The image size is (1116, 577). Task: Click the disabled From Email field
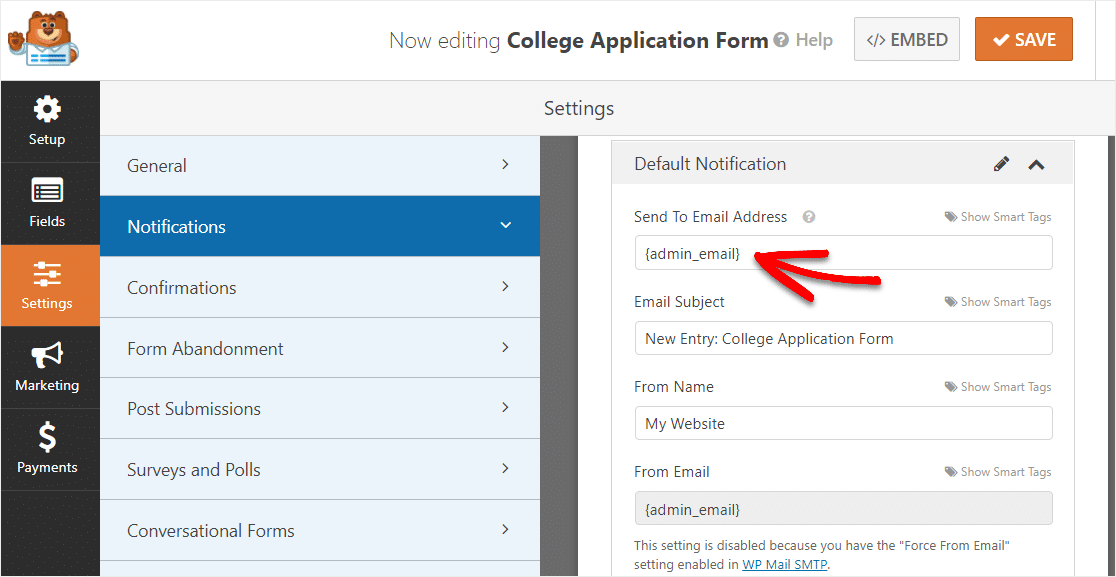[843, 509]
